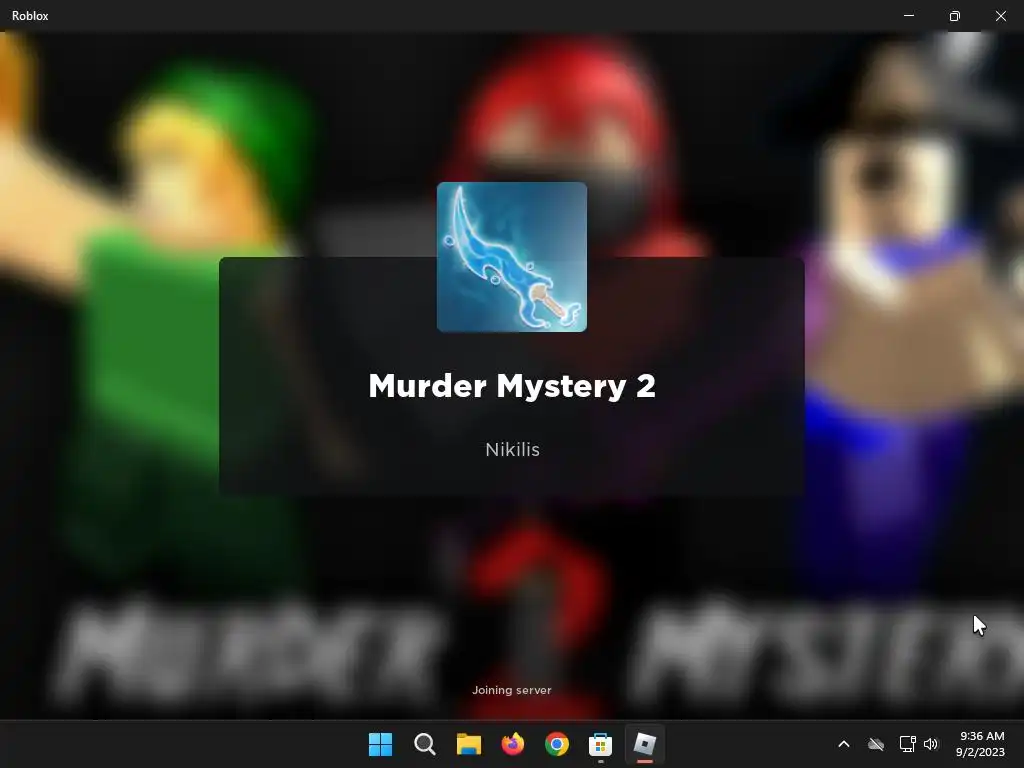Click the OneDrive cloud tray icon
The height and width of the screenshot is (768, 1024).
click(x=876, y=744)
